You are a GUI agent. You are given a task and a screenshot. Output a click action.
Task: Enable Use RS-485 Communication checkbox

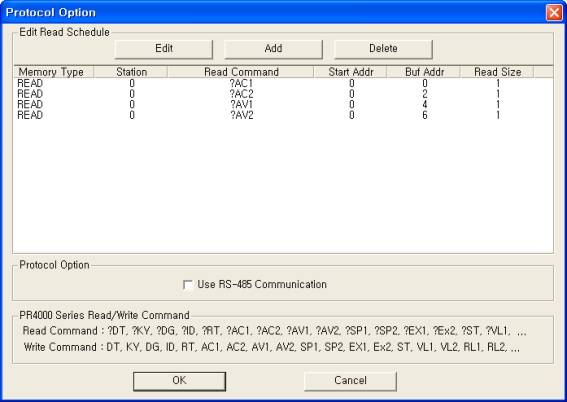coord(188,285)
